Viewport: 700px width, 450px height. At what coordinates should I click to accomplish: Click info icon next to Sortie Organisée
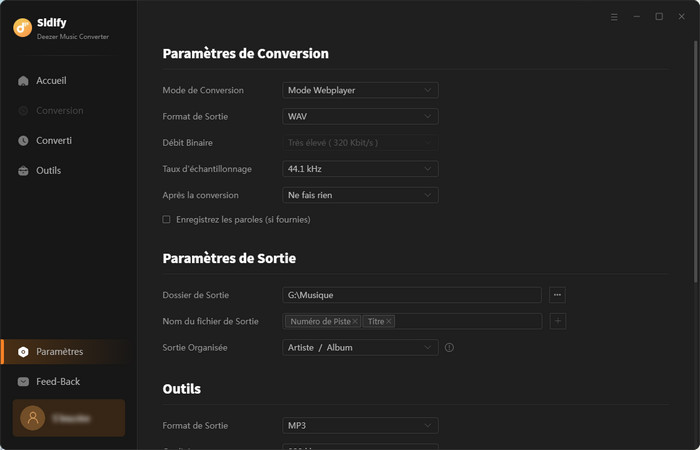pos(449,348)
